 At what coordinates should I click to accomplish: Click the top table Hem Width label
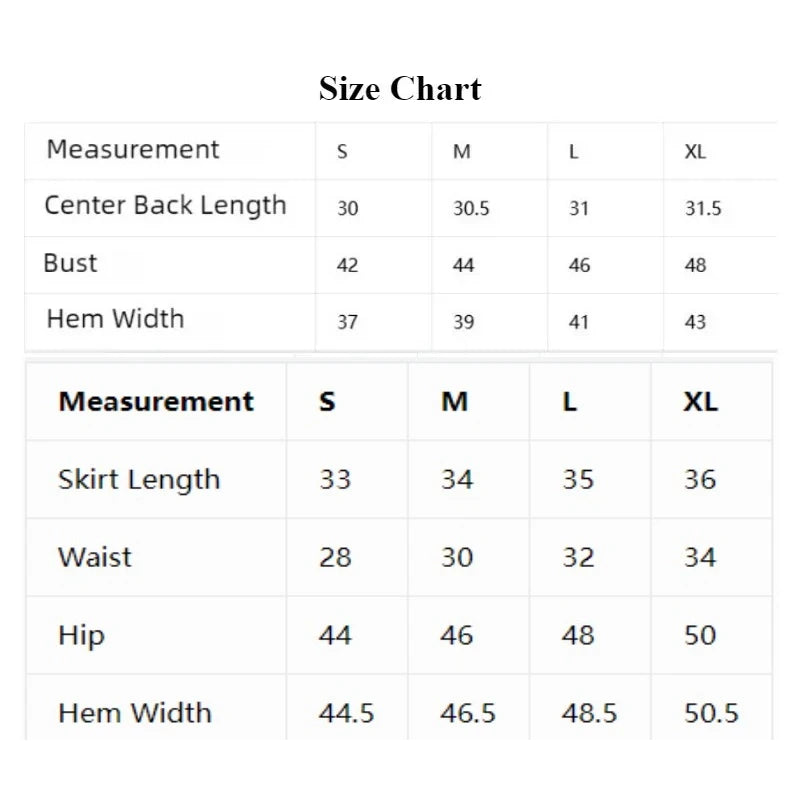(115, 319)
